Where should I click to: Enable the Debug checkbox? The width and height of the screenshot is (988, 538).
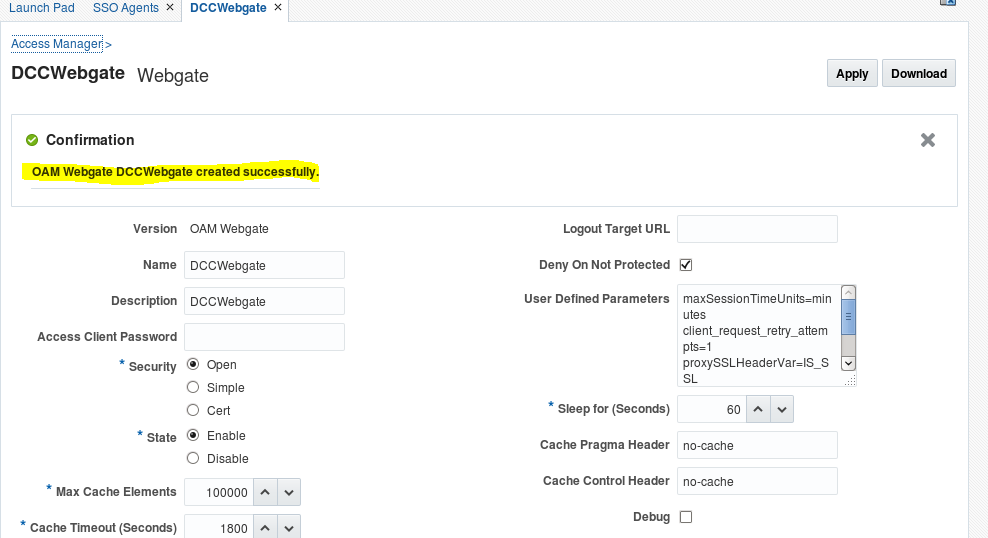click(686, 517)
